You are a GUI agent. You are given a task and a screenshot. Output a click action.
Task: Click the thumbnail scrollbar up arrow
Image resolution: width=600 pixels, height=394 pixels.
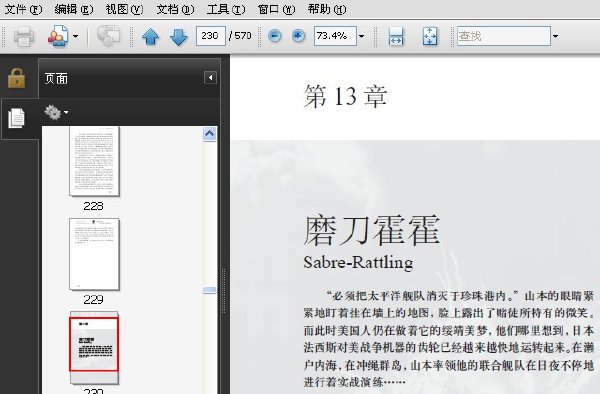pos(209,134)
